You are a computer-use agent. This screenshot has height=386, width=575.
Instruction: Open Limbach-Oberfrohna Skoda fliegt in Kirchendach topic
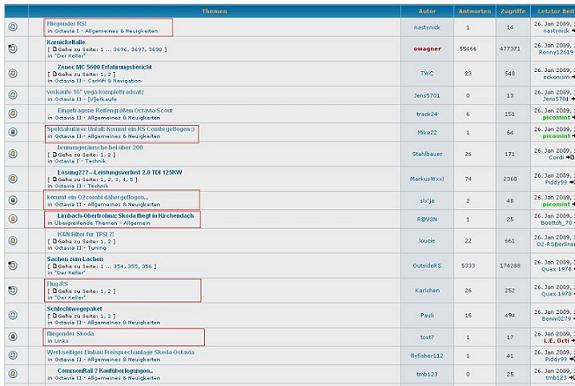(x=125, y=216)
